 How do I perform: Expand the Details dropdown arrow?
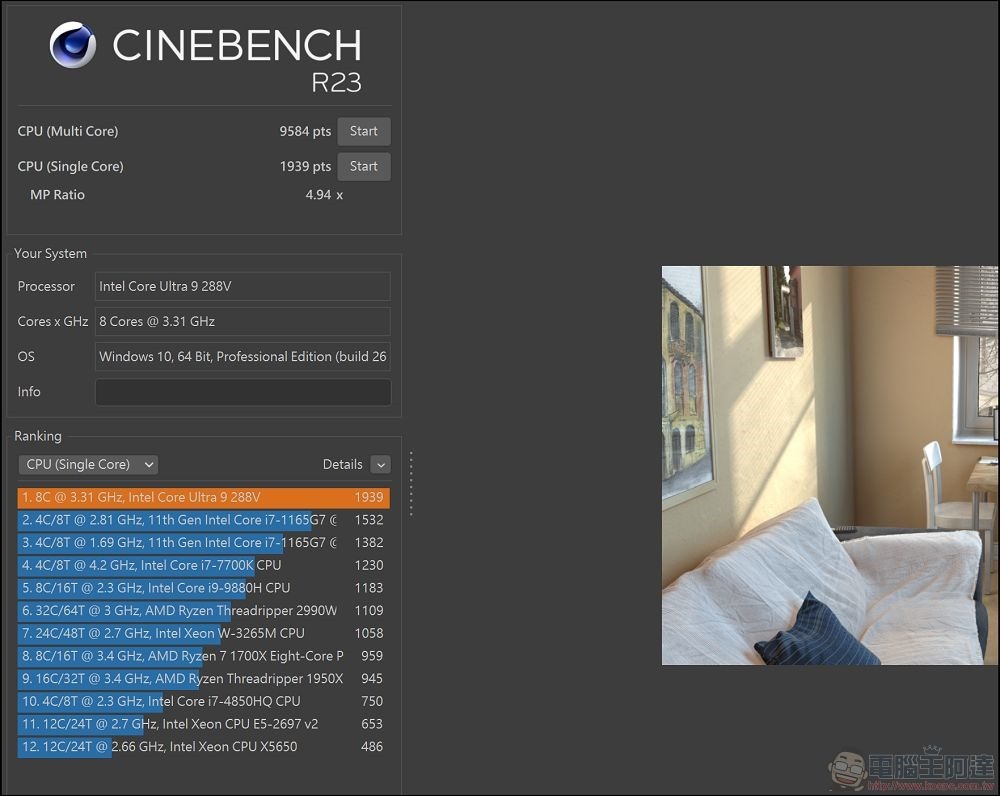coord(381,465)
